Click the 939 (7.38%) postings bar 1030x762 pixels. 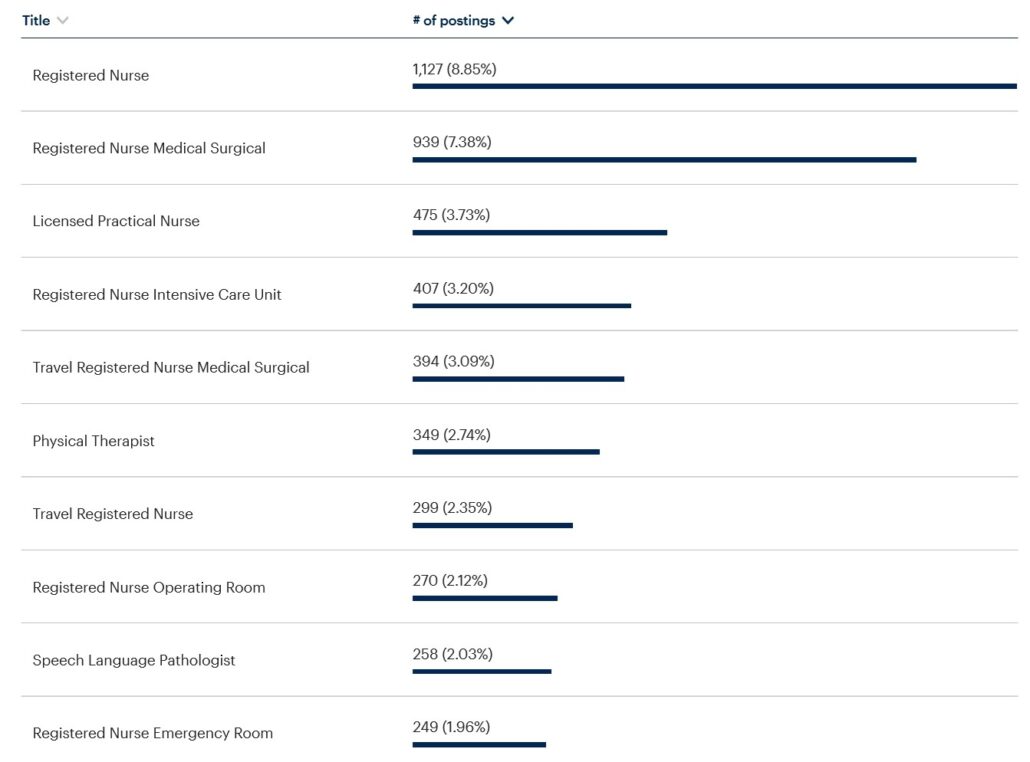[664, 159]
